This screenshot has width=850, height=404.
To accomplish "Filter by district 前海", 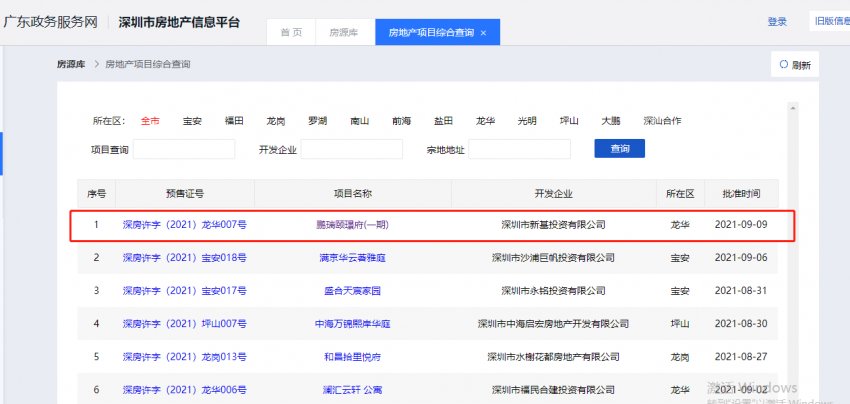I will [402, 121].
